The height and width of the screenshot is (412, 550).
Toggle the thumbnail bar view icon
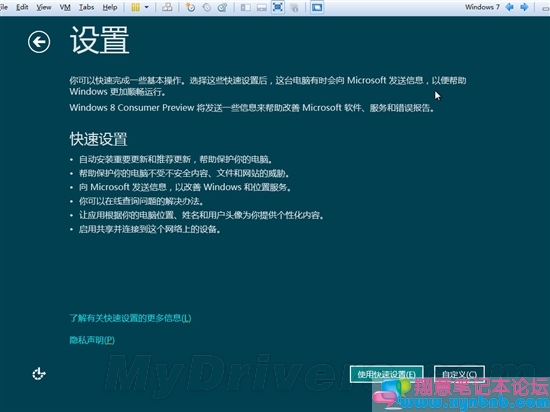pos(262,7)
